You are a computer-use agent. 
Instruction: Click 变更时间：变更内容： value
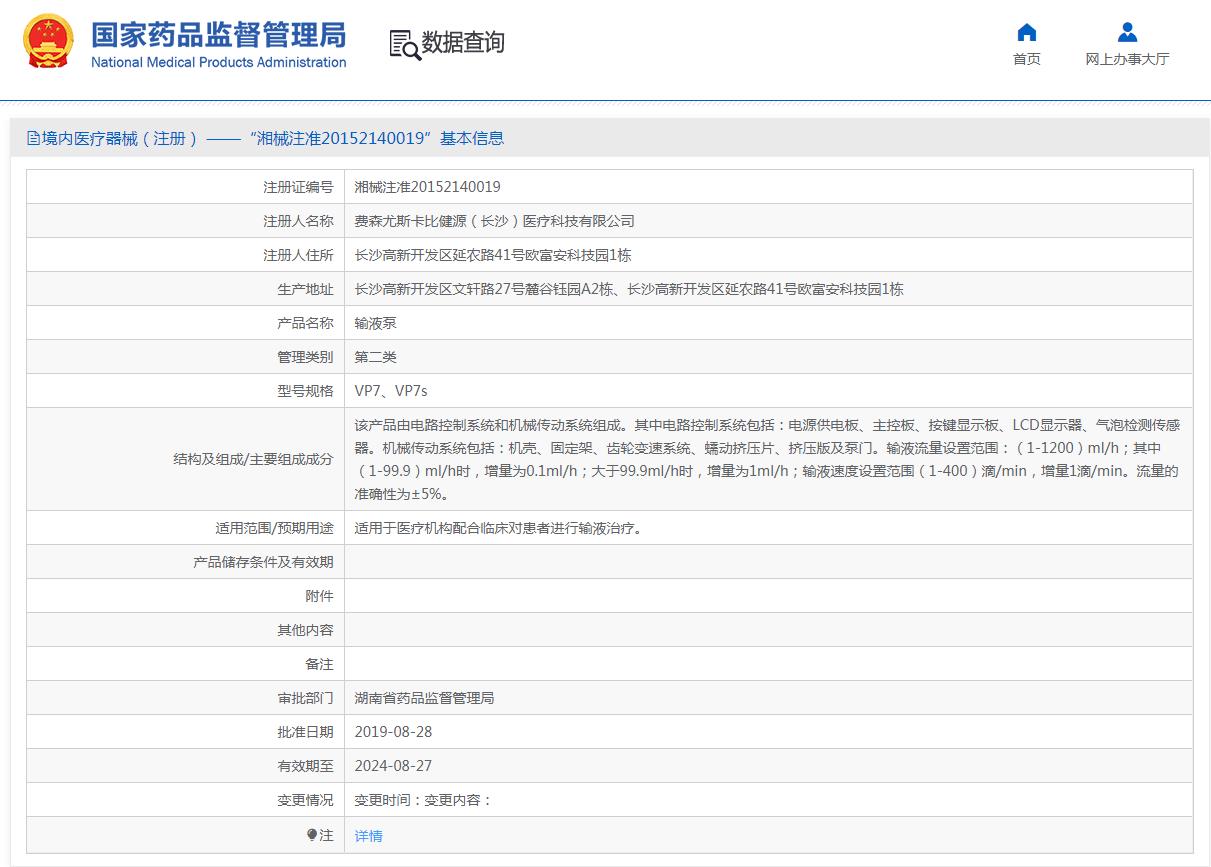pyautogui.click(x=424, y=800)
